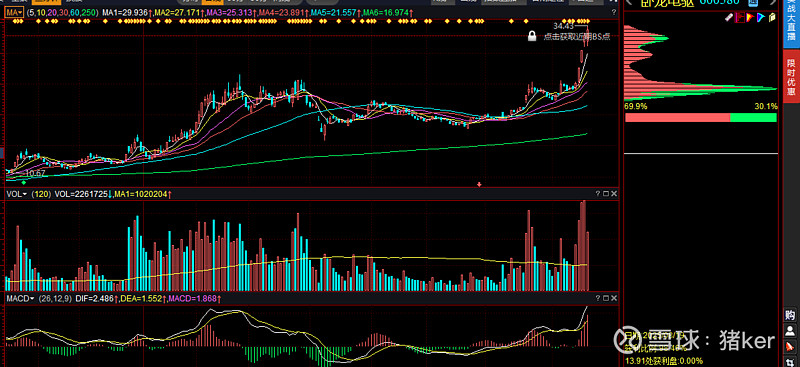Select the red boxed flag icon
The width and height of the screenshot is (800, 367).
click(740, 17)
